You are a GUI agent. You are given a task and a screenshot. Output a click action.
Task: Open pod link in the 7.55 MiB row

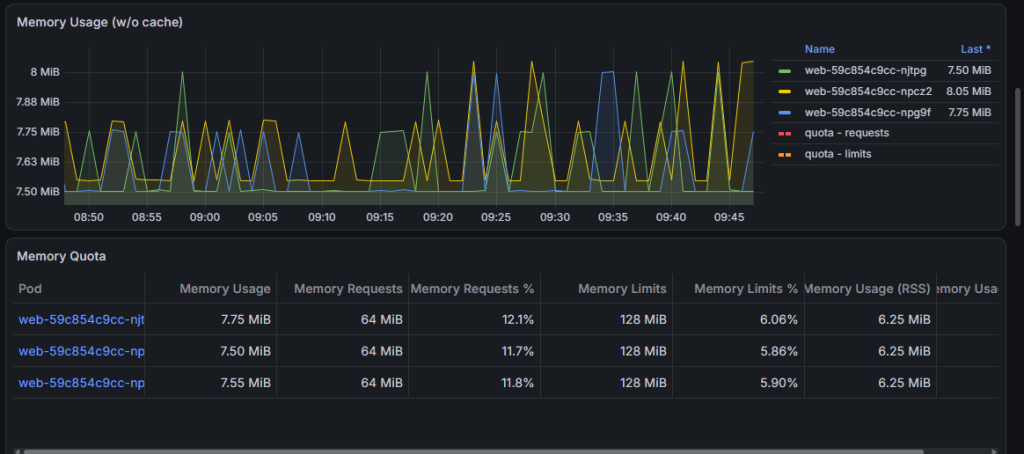(x=82, y=383)
